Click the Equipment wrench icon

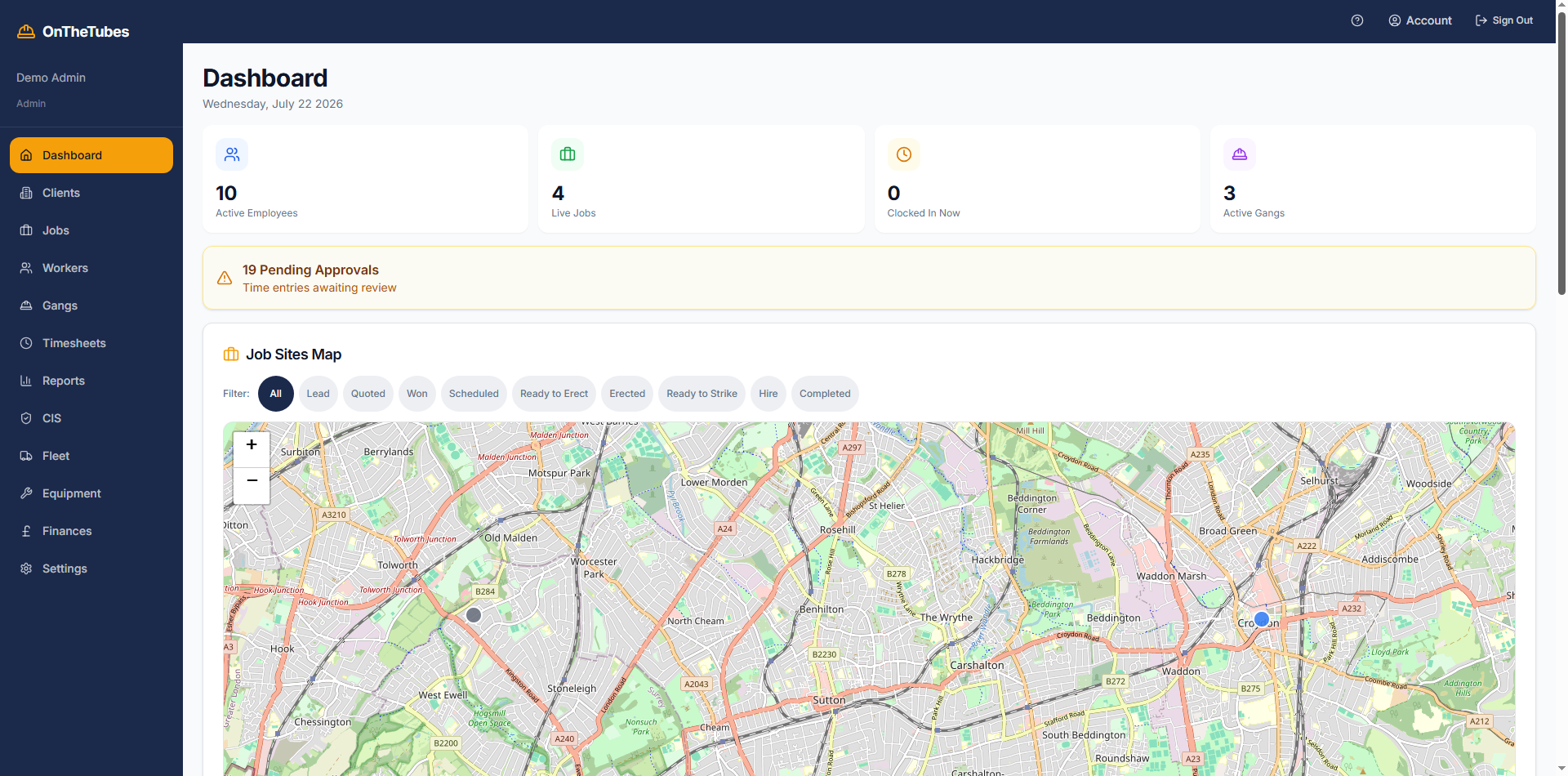(26, 493)
